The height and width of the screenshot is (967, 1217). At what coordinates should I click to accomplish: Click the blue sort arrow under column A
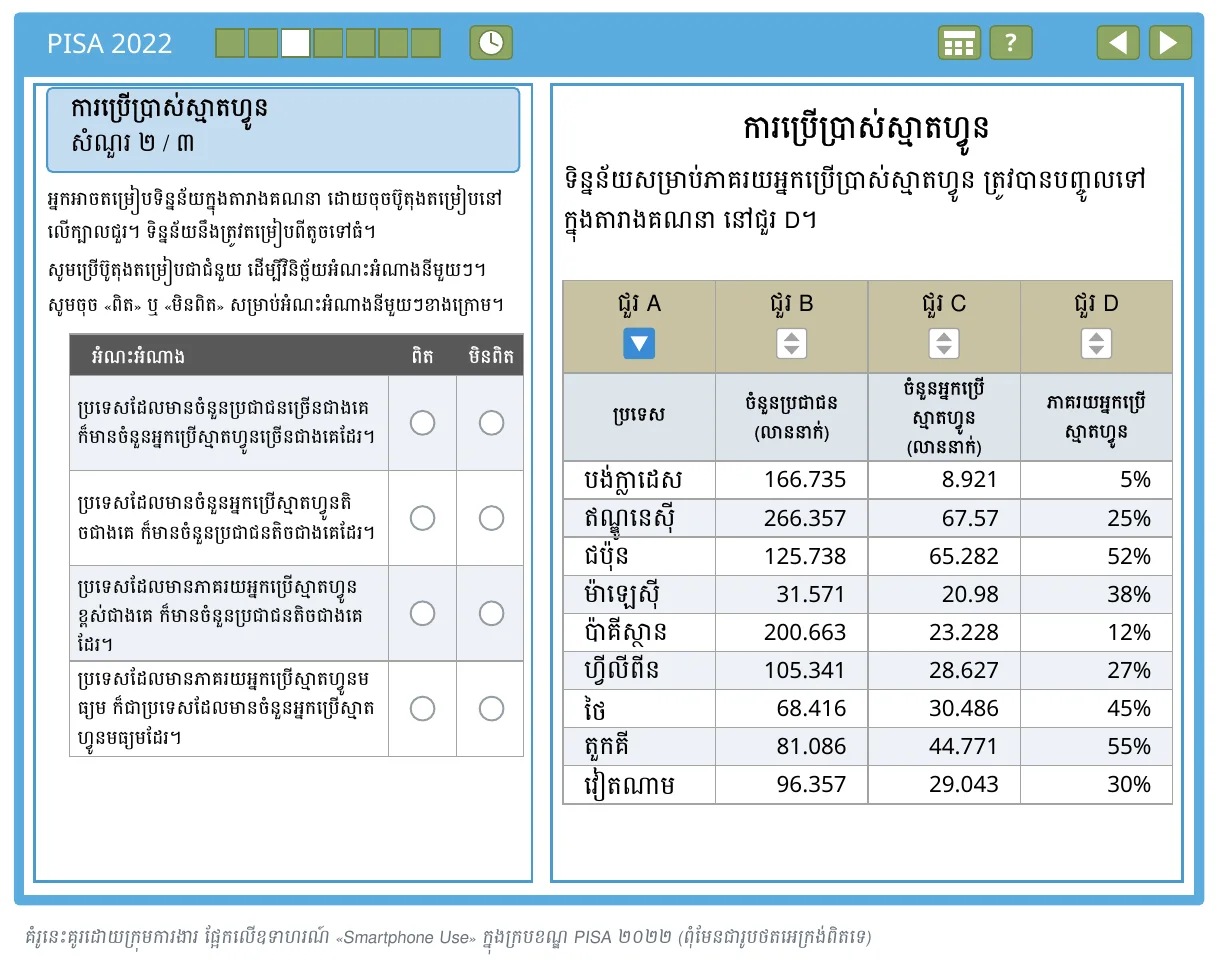[x=639, y=344]
